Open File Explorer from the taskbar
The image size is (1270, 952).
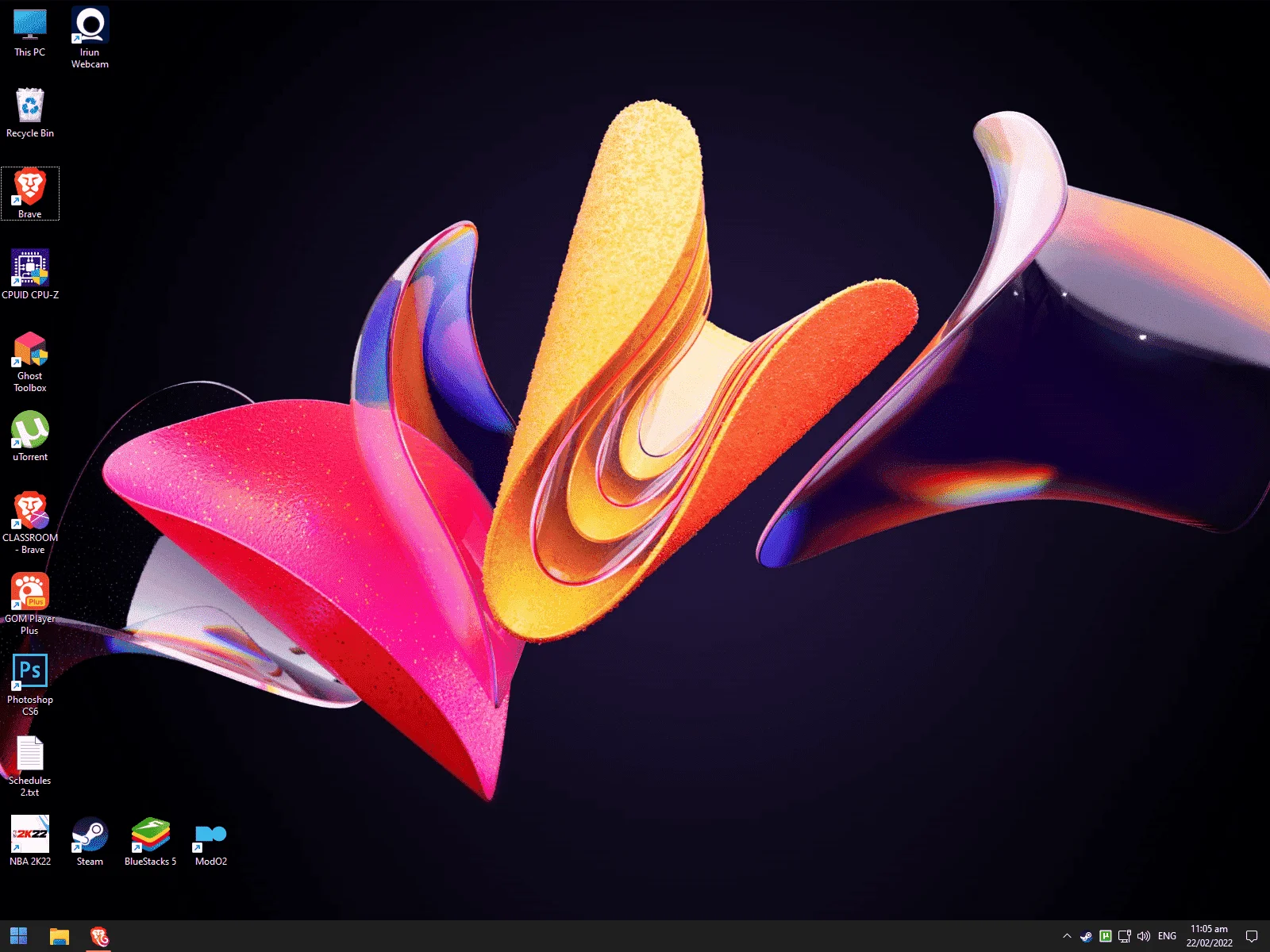[x=60, y=936]
